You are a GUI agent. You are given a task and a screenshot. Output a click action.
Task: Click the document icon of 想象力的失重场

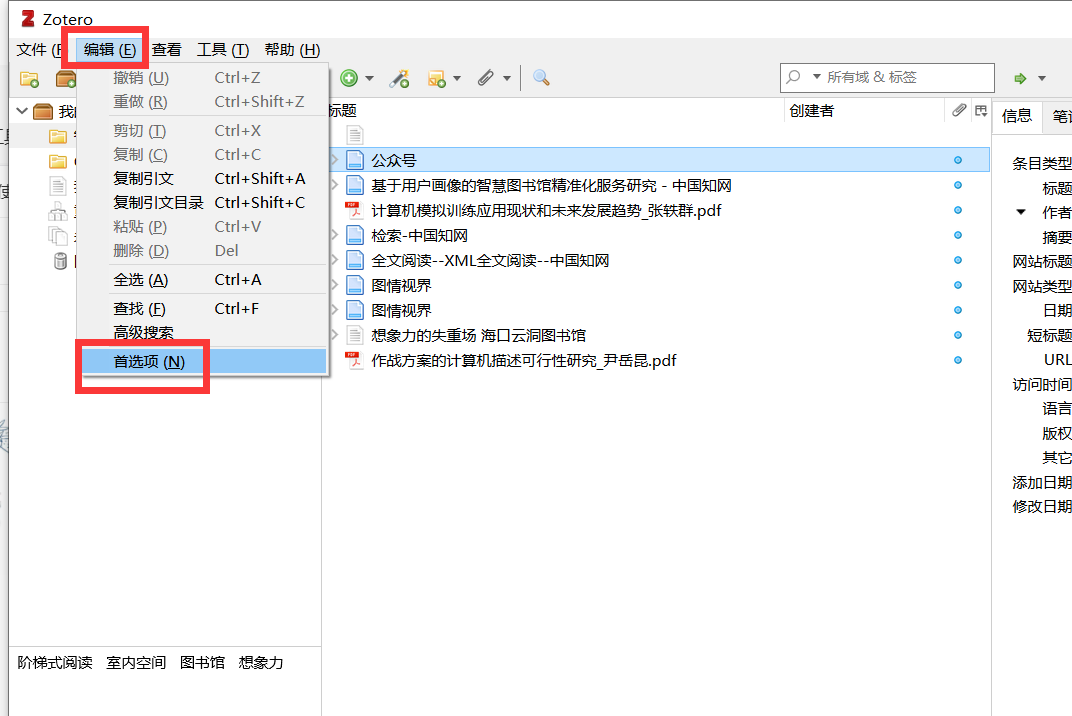[x=354, y=335]
